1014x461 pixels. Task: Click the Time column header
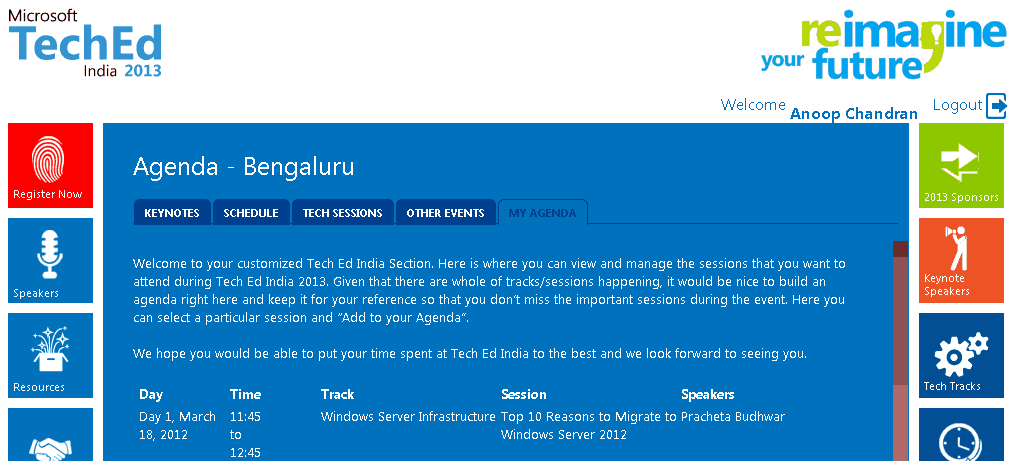246,394
